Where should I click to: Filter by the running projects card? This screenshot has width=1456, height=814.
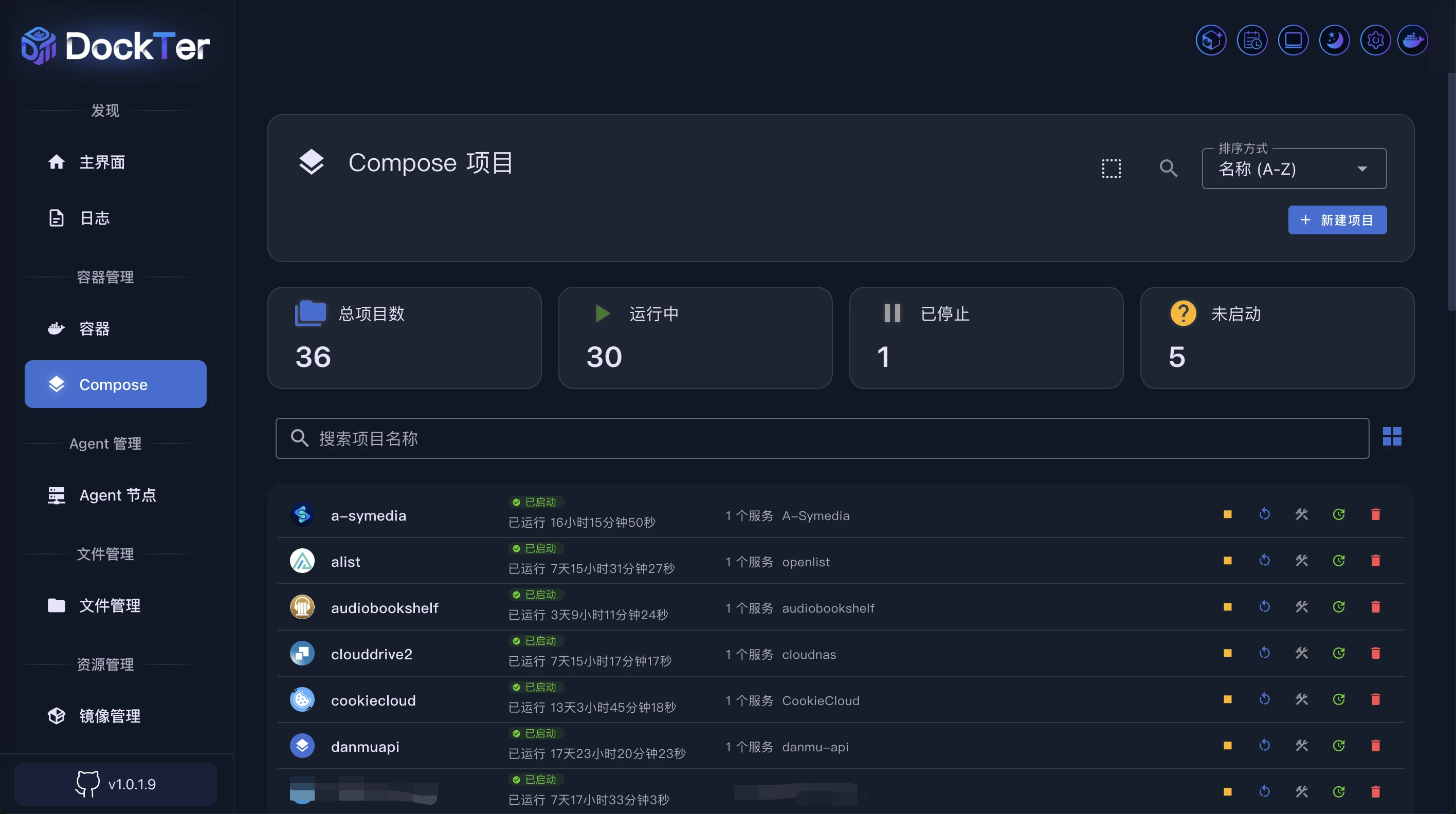[x=695, y=338]
